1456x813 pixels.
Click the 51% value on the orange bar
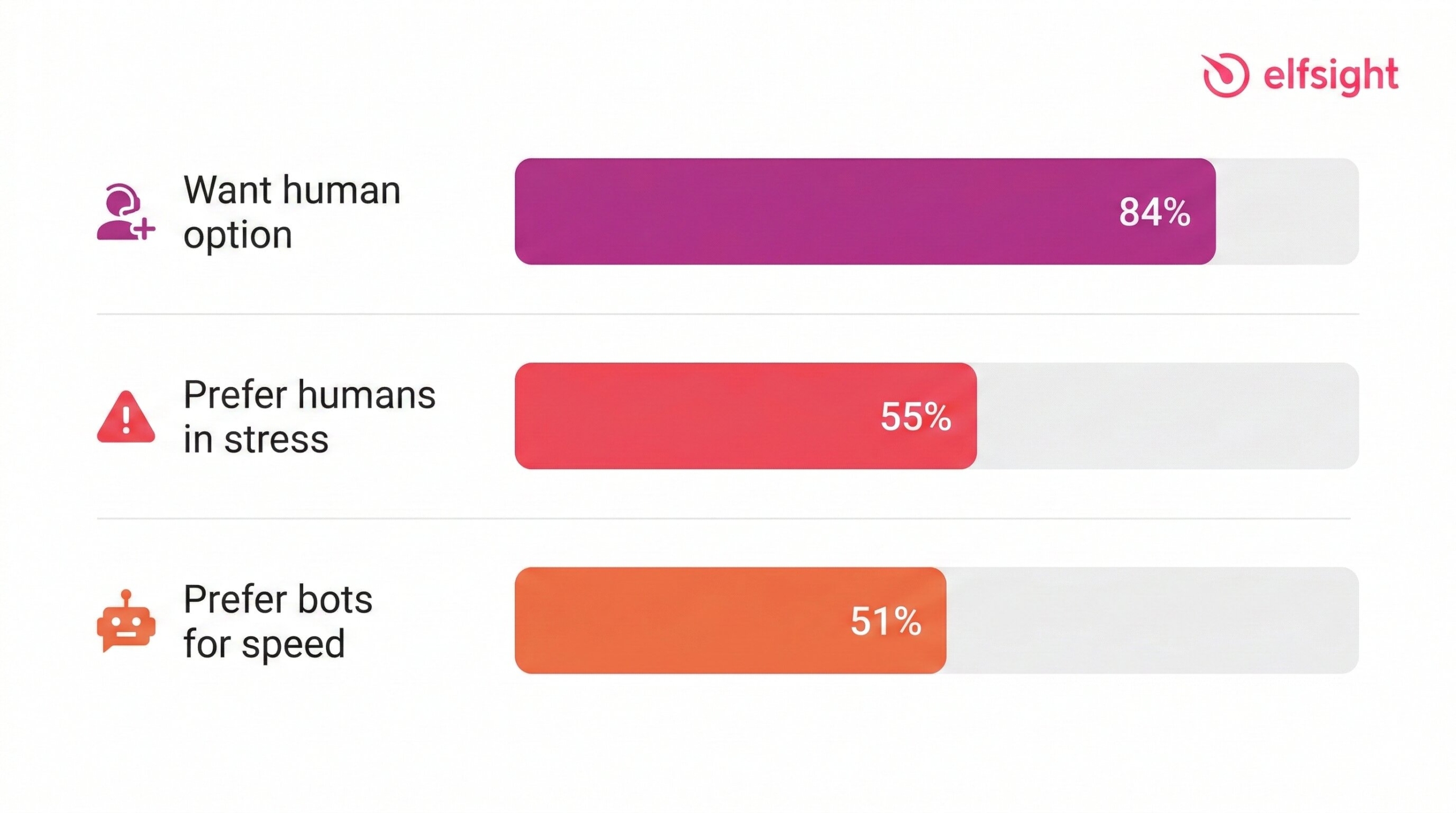click(886, 621)
